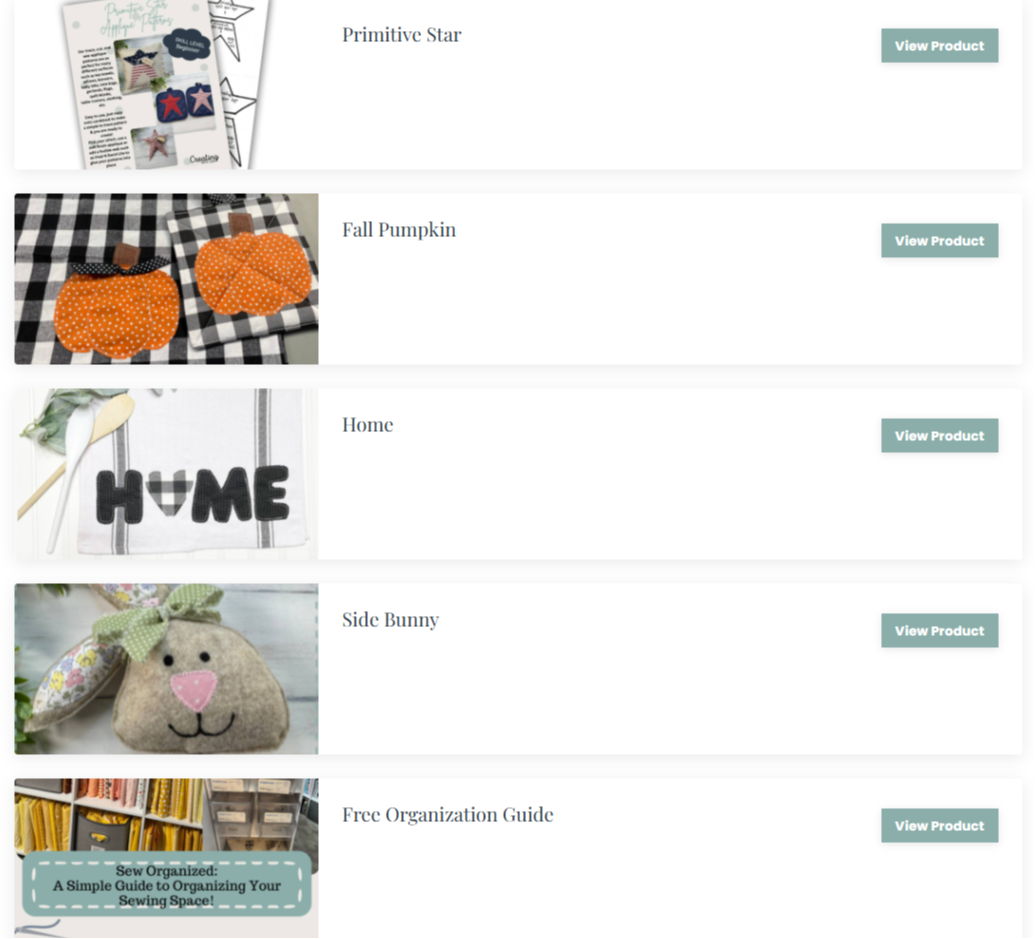View Product for Home pattern

939,436
